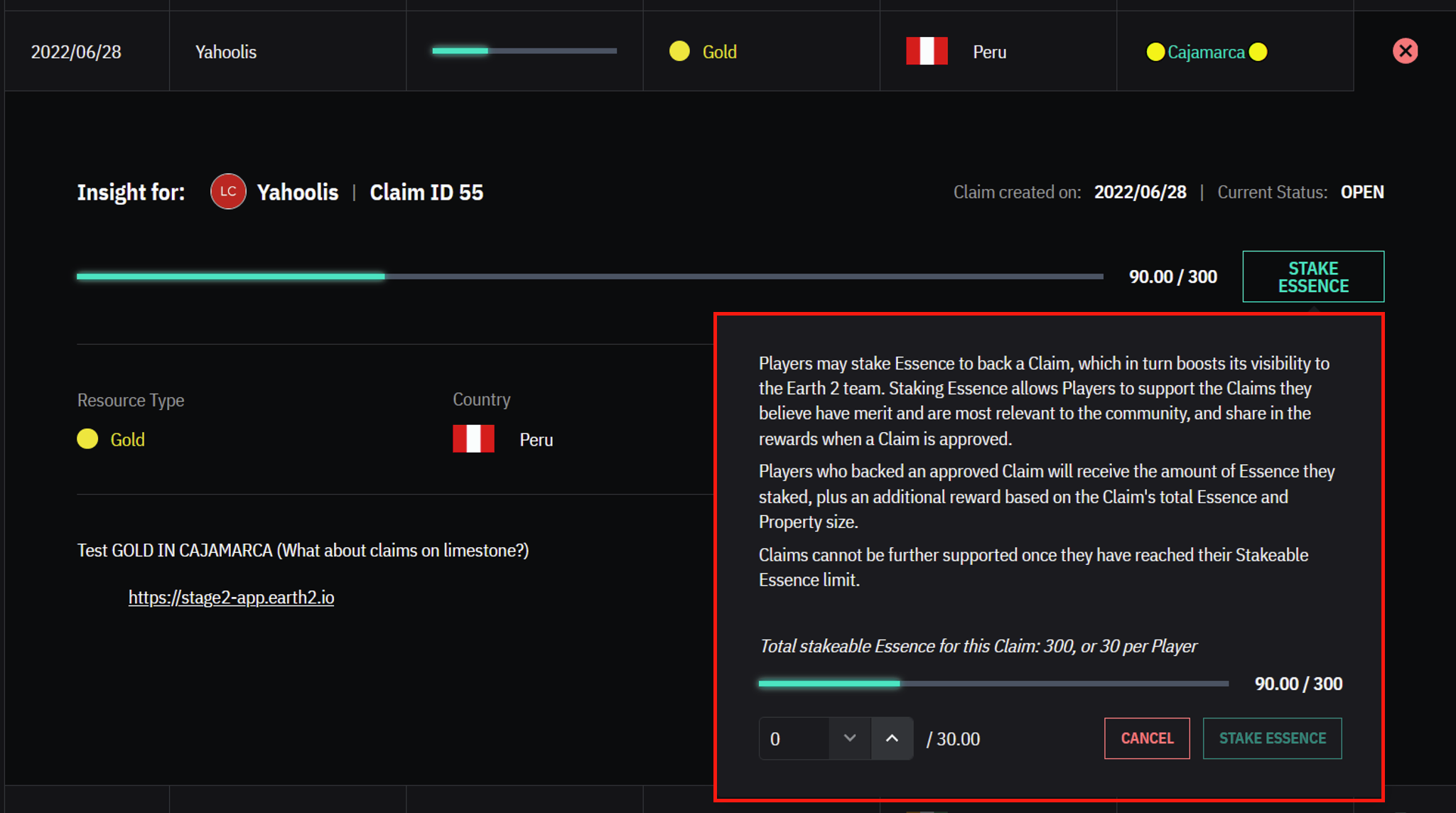This screenshot has width=1456, height=813.
Task: Click the upward stepper arrow to increase Essence
Action: point(893,738)
